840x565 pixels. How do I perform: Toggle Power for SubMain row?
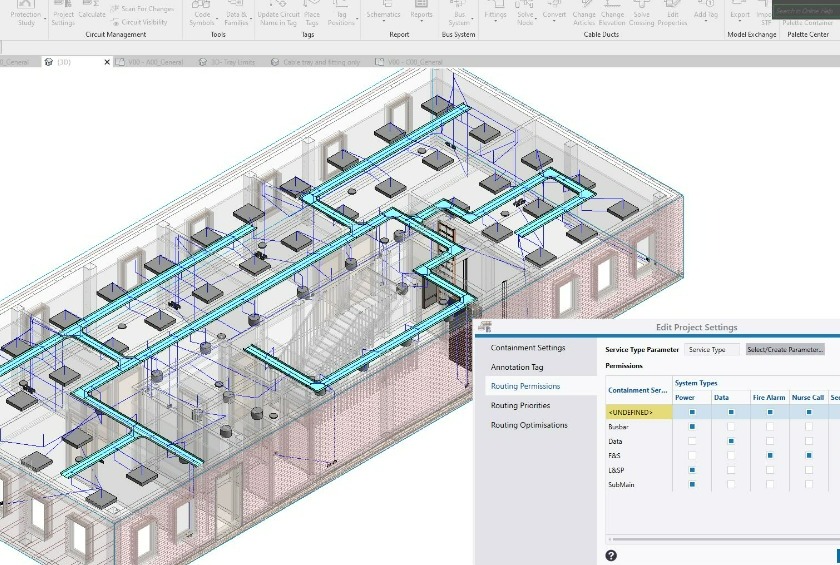click(x=692, y=484)
